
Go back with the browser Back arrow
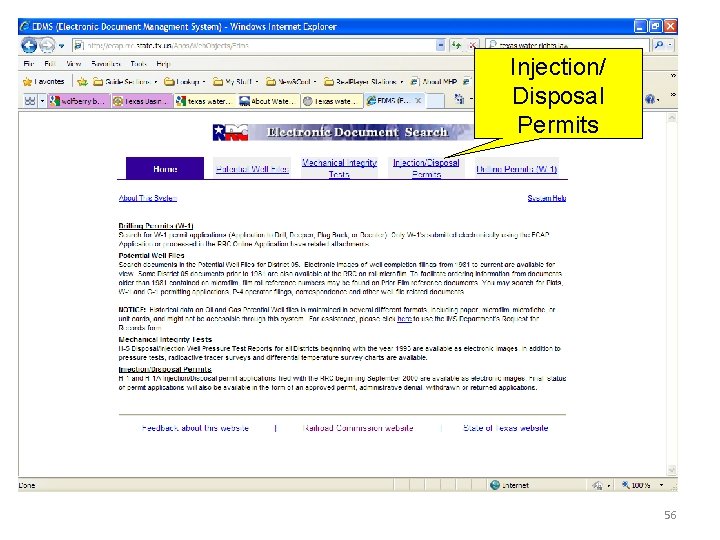29,45
